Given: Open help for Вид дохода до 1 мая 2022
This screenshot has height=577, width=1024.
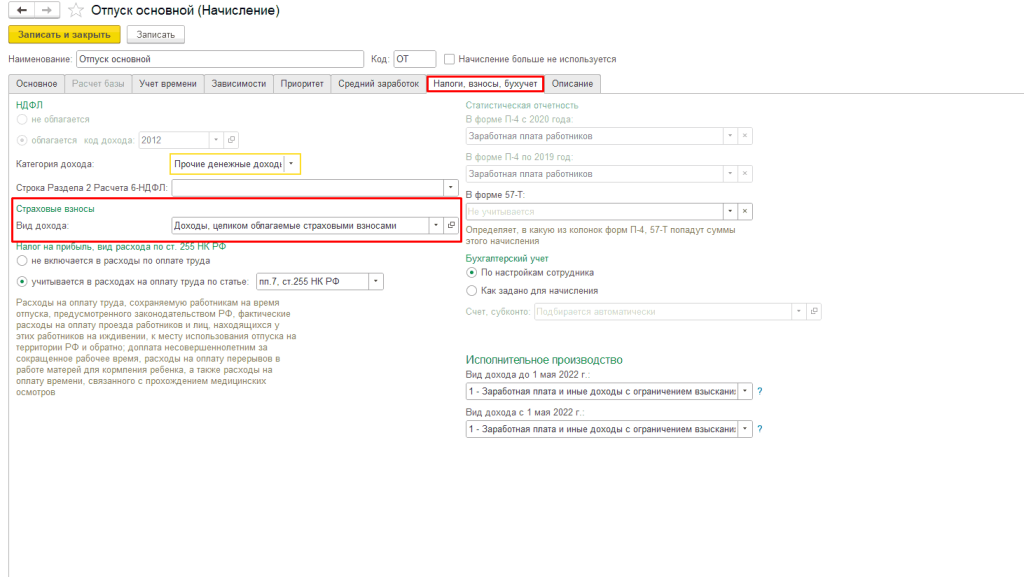Looking at the screenshot, I should point(759,391).
